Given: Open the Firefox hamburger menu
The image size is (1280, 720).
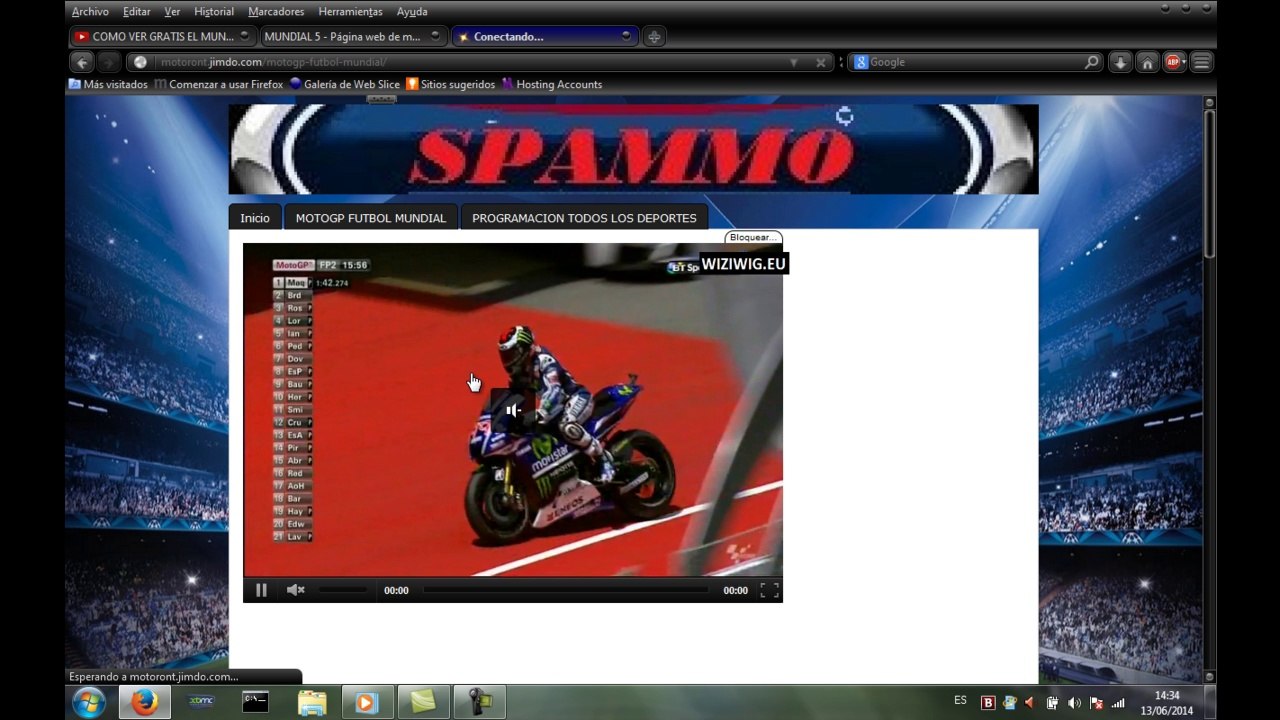Looking at the screenshot, I should [1202, 62].
